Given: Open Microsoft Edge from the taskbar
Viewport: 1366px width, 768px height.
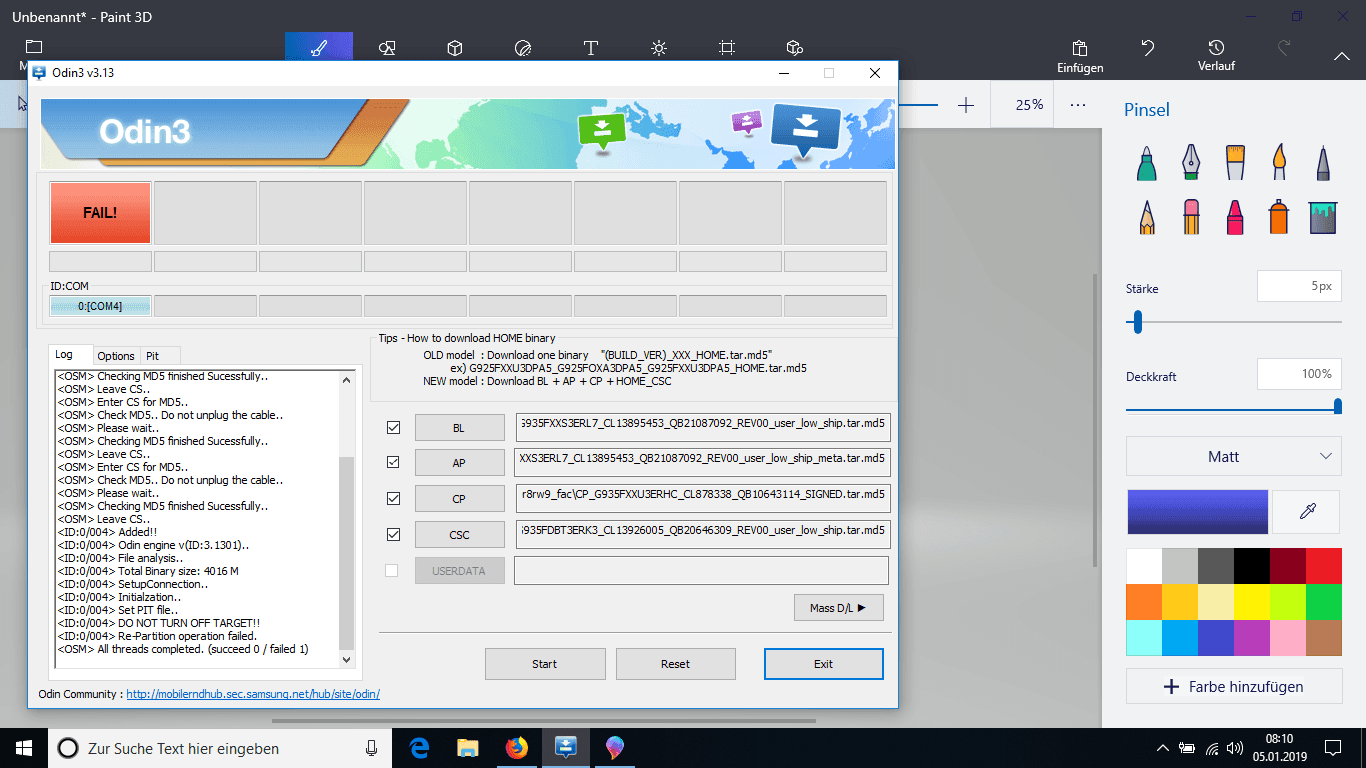Looking at the screenshot, I should [419, 747].
